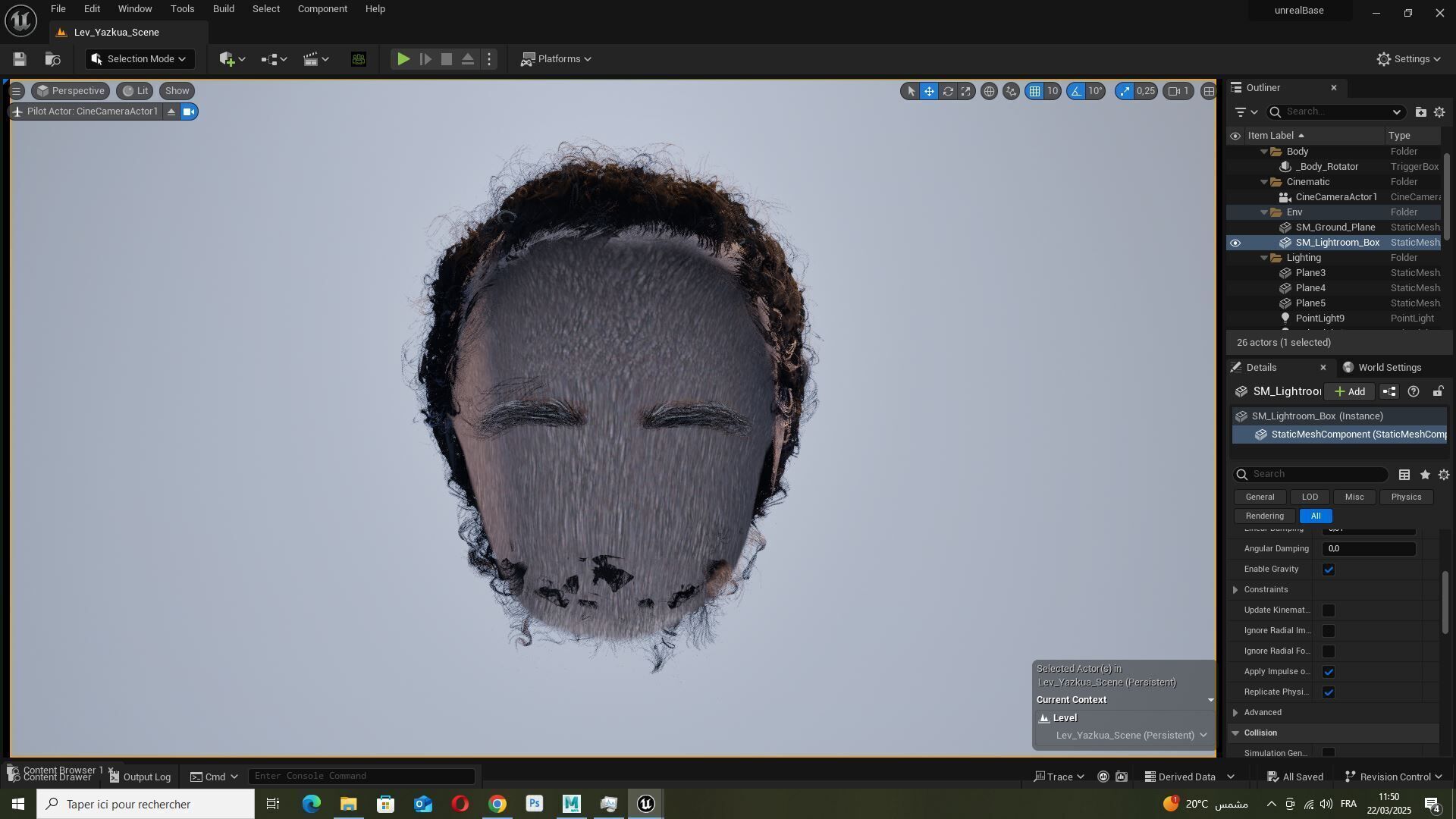The height and width of the screenshot is (819, 1456).
Task: Open Outliner settings gear
Action: click(x=1439, y=112)
